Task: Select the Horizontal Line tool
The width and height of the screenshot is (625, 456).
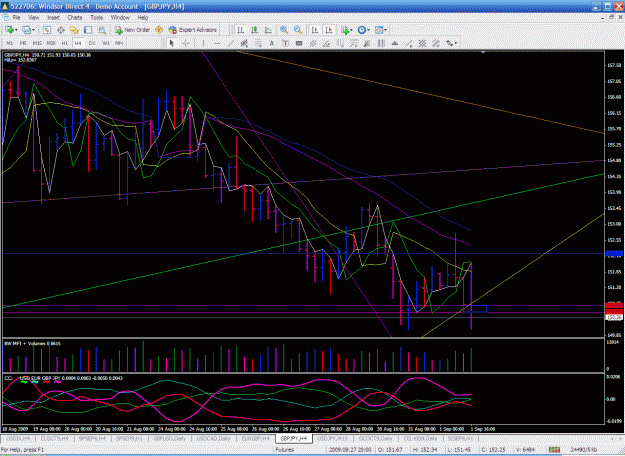Action: [x=217, y=43]
